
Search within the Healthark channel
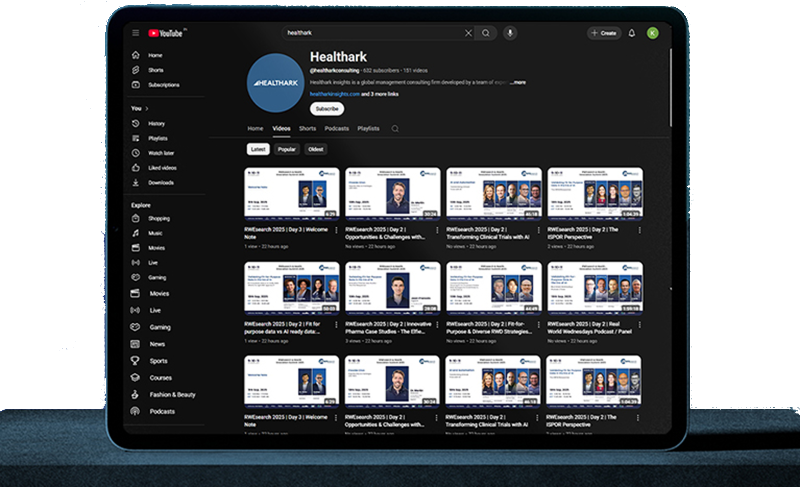click(395, 129)
